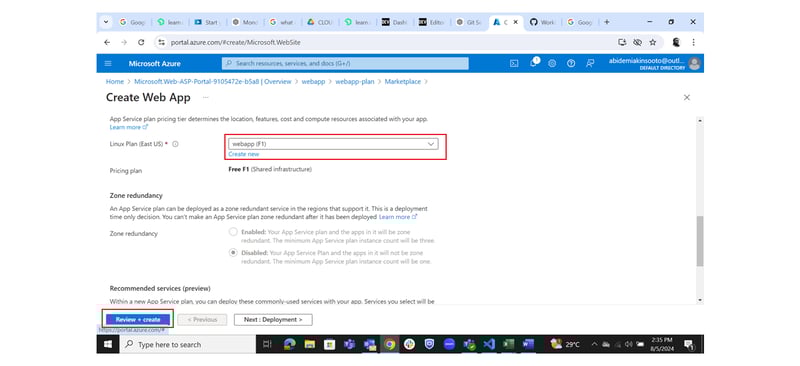Image resolution: width=800 pixels, height=366 pixels.
Task: Open the ellipsis menu beside Create Web App
Action: click(x=206, y=97)
